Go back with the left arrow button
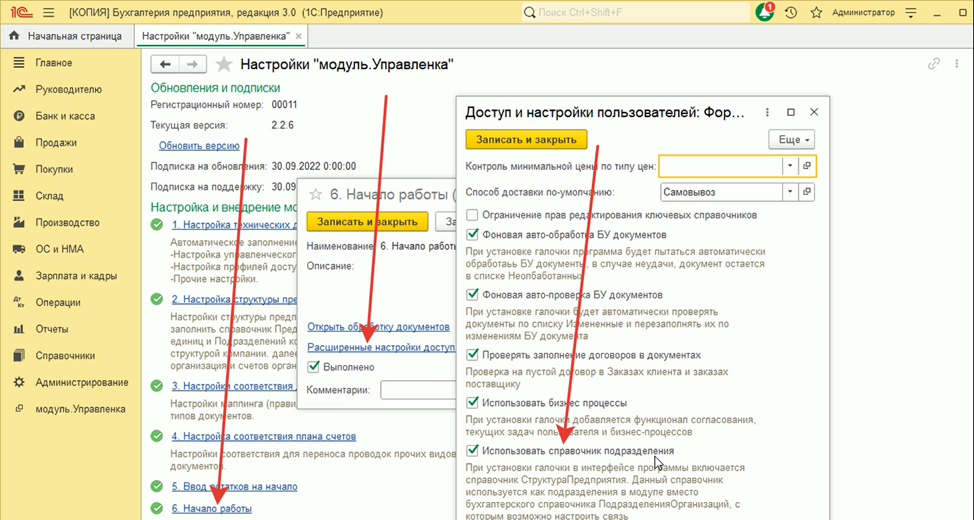This screenshot has width=974, height=520. [165, 64]
